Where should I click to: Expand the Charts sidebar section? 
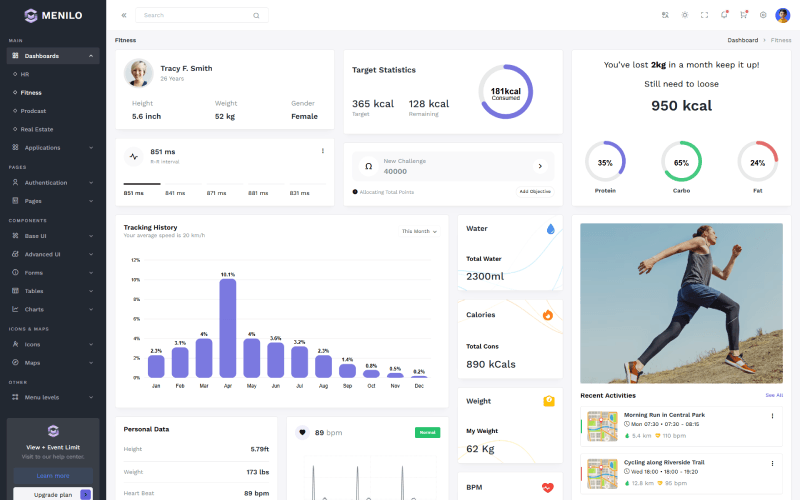pos(52,309)
